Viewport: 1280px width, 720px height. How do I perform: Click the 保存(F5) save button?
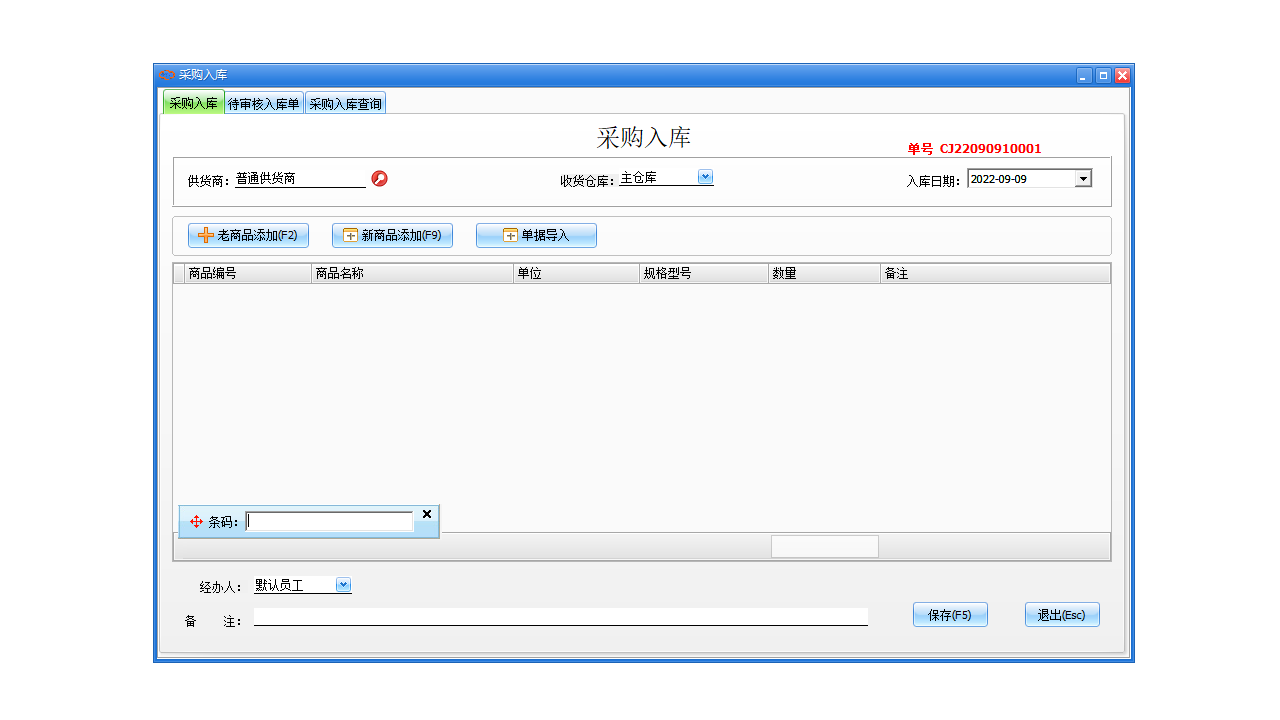coord(949,614)
